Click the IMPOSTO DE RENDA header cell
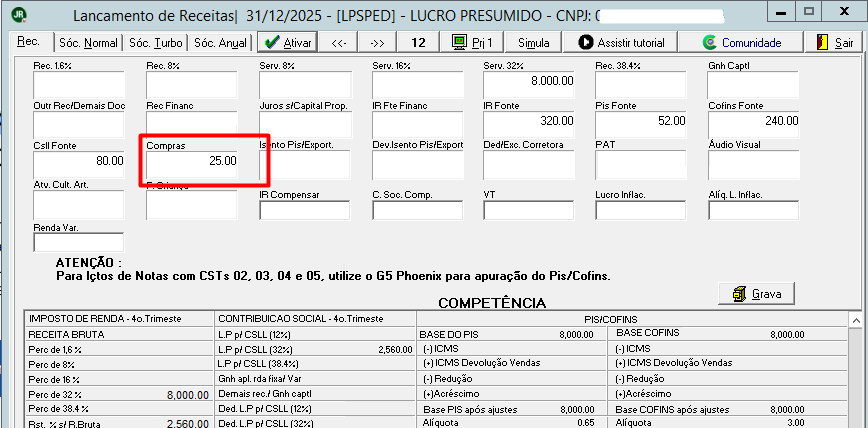This screenshot has width=868, height=428. point(119,319)
